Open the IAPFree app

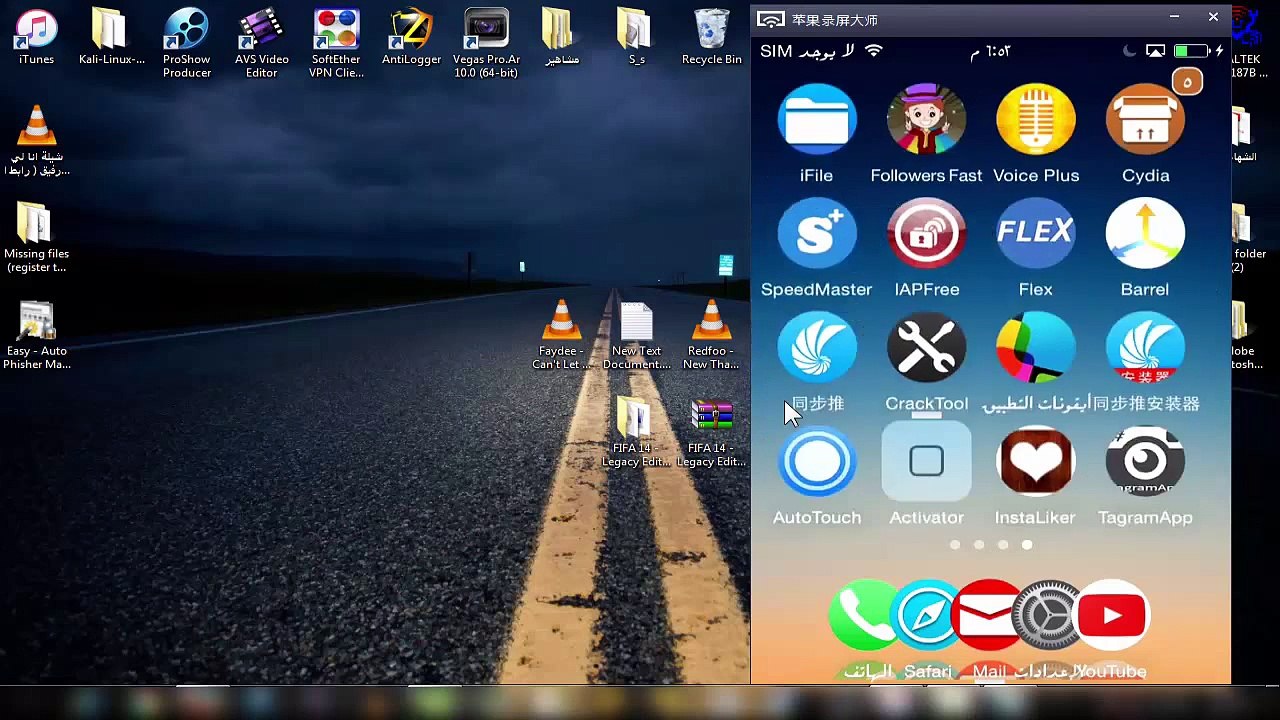tap(926, 235)
